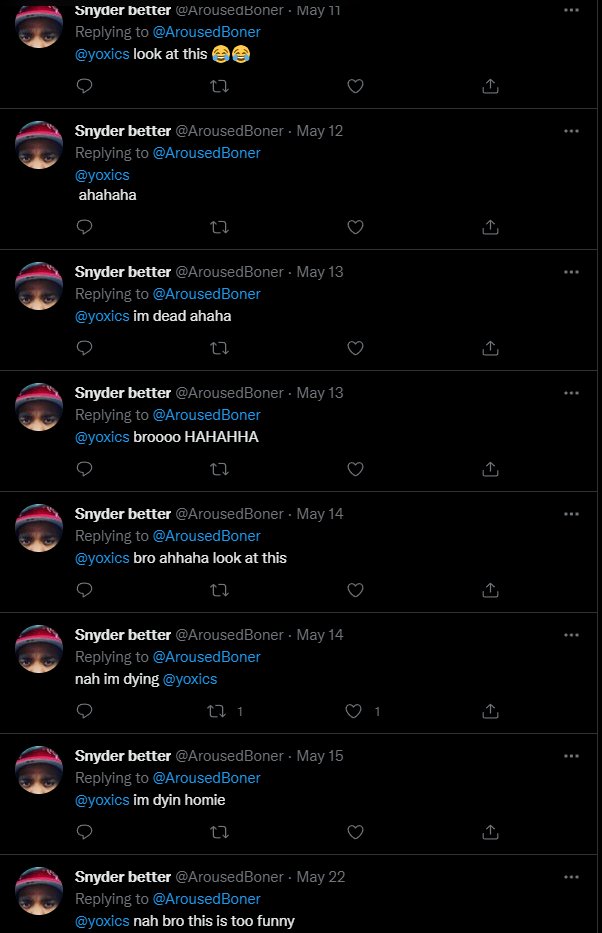Retweet the "nah im dying" tweet

click(x=216, y=711)
